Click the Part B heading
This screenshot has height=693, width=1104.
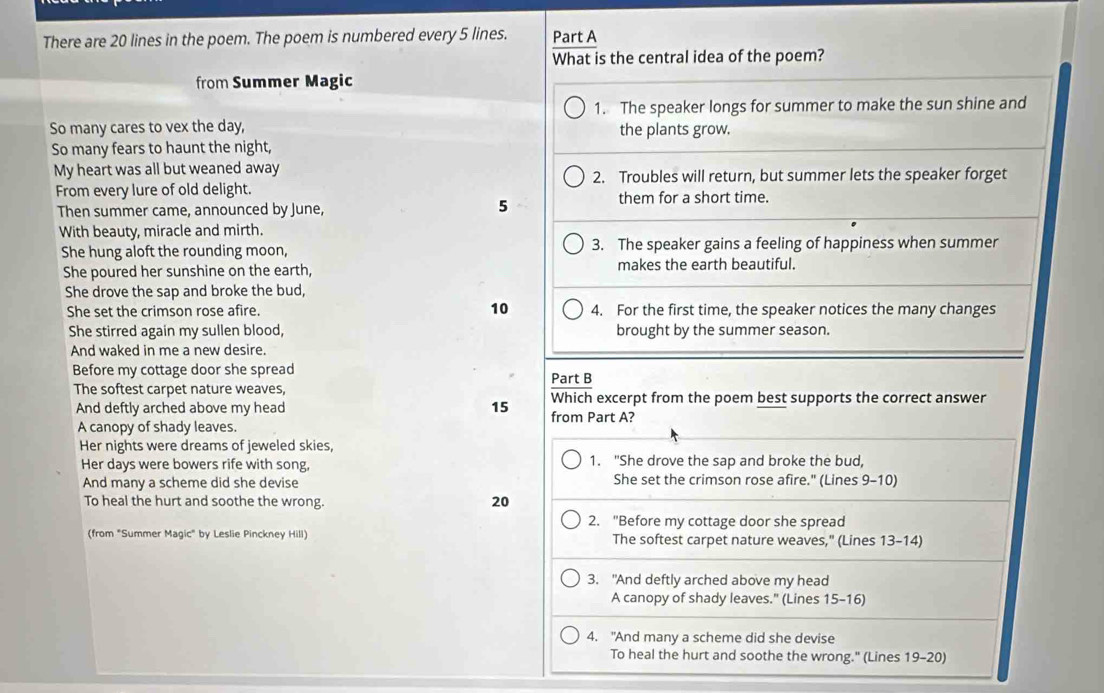coord(571,378)
